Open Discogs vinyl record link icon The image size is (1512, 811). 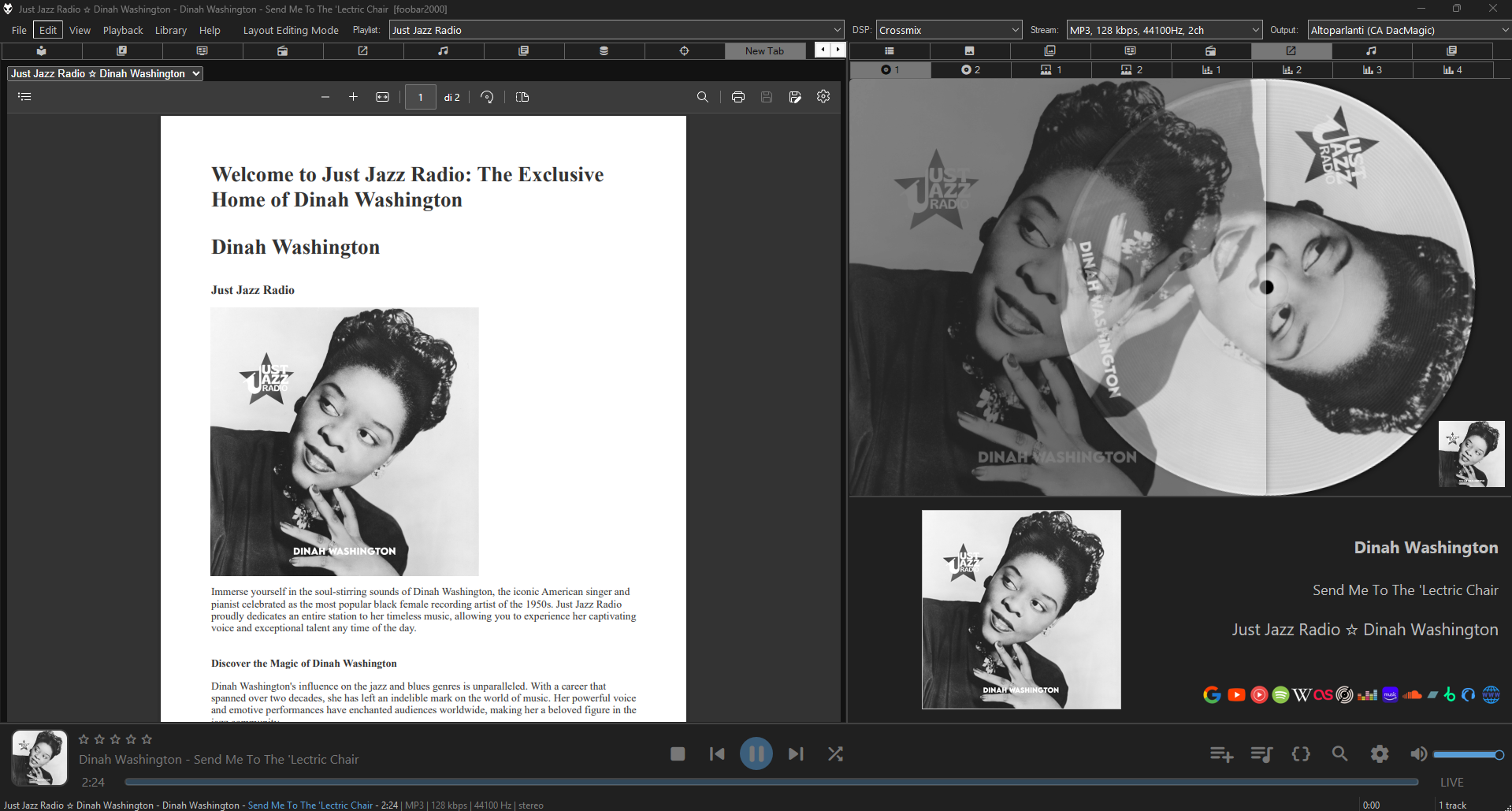(1344, 694)
